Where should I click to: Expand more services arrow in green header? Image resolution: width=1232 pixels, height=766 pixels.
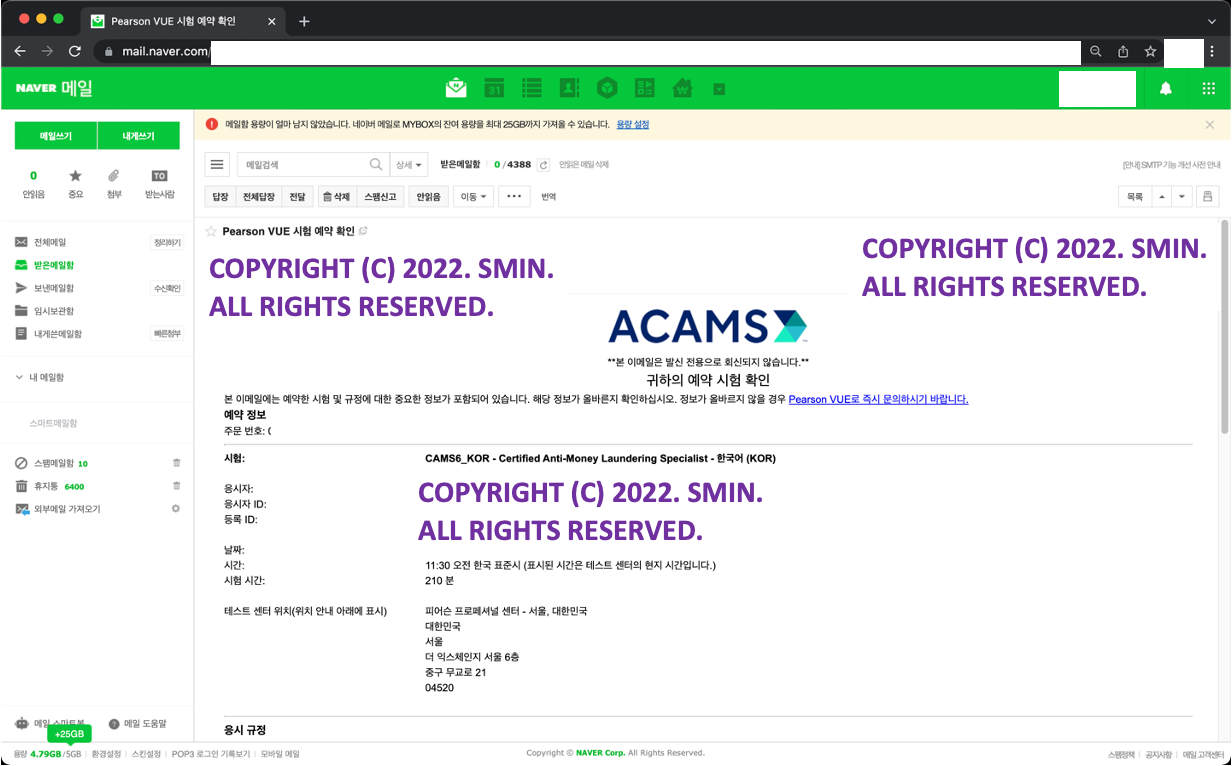tap(719, 89)
